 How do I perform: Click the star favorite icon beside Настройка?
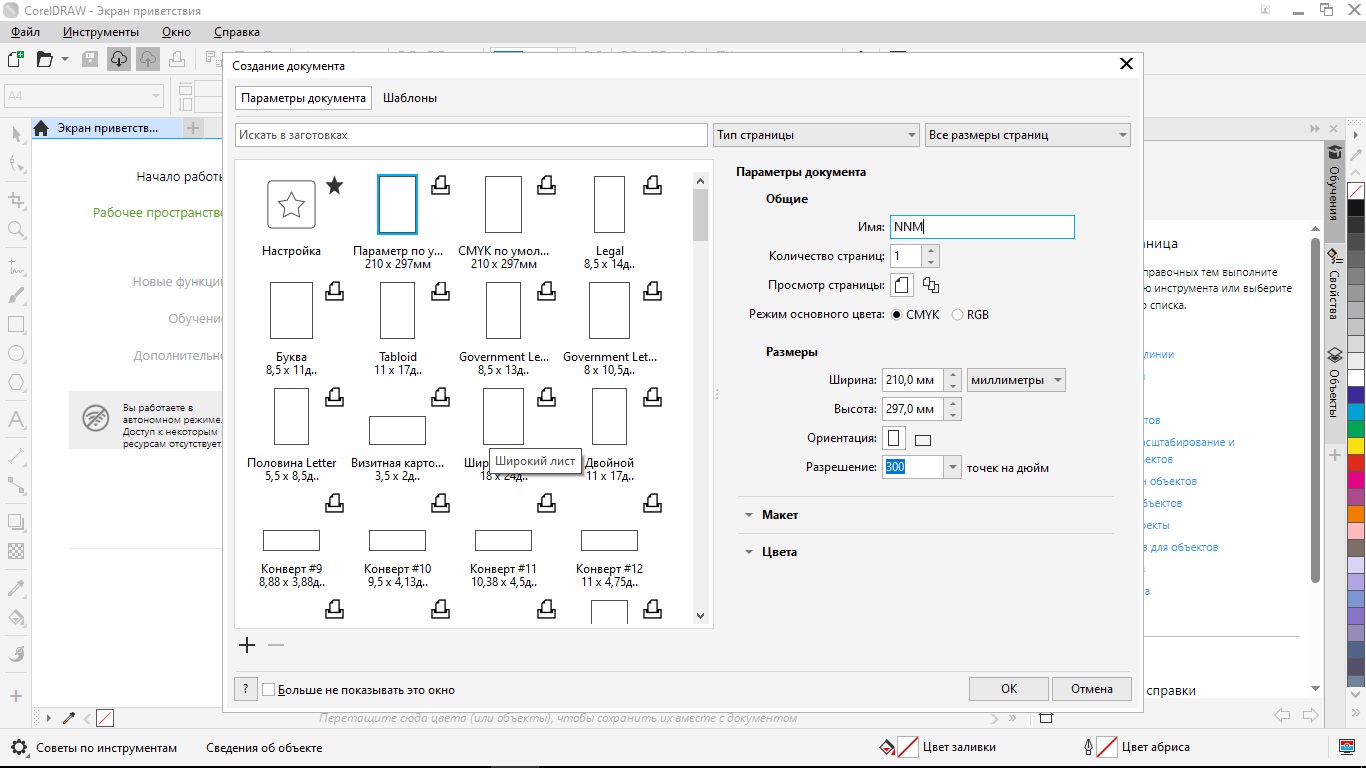click(x=335, y=186)
